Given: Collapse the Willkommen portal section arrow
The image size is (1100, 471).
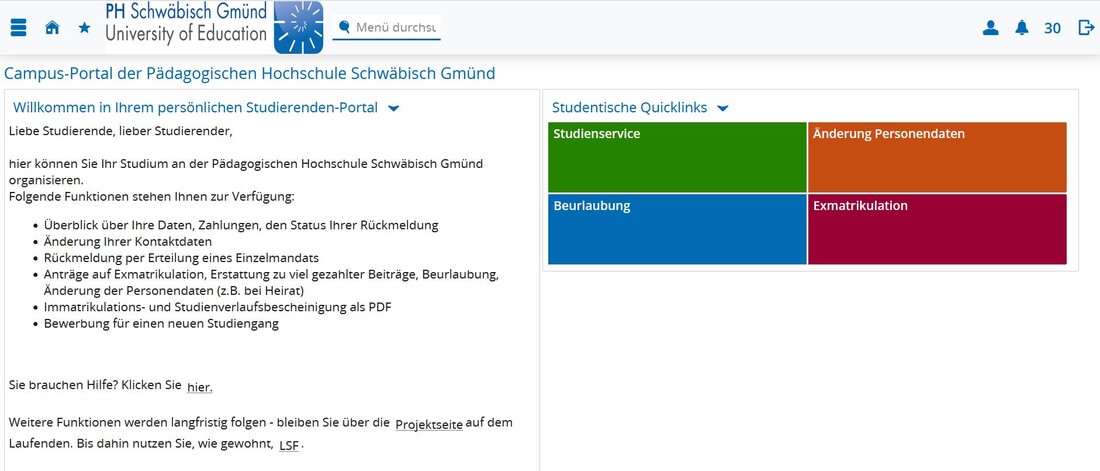Looking at the screenshot, I should 393,108.
